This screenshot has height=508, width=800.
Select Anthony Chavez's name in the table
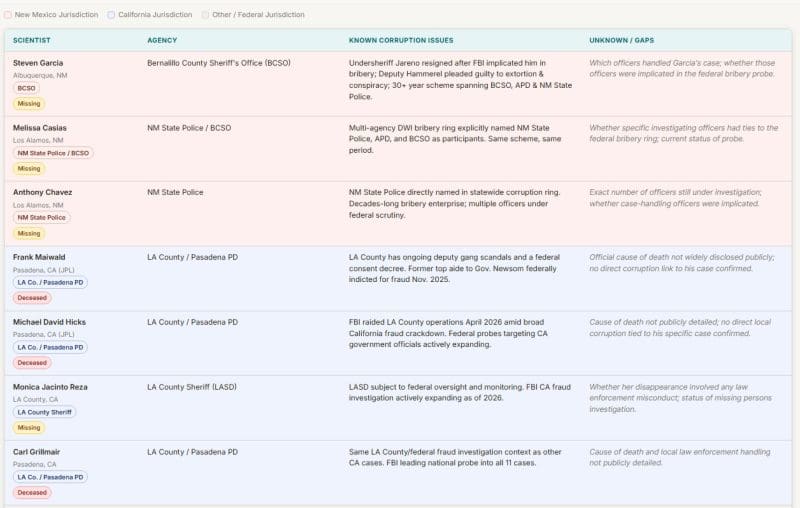click(42, 192)
